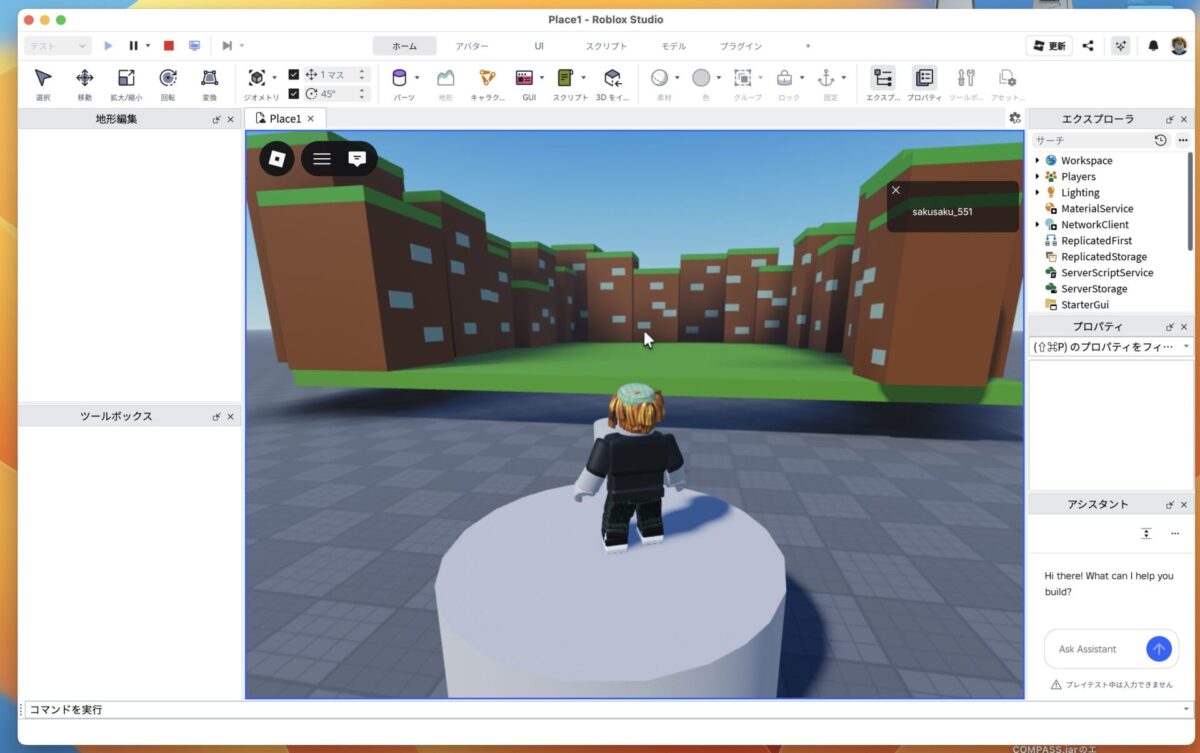Open the notifications bell
Viewport: 1200px width, 753px height.
click(x=1153, y=46)
